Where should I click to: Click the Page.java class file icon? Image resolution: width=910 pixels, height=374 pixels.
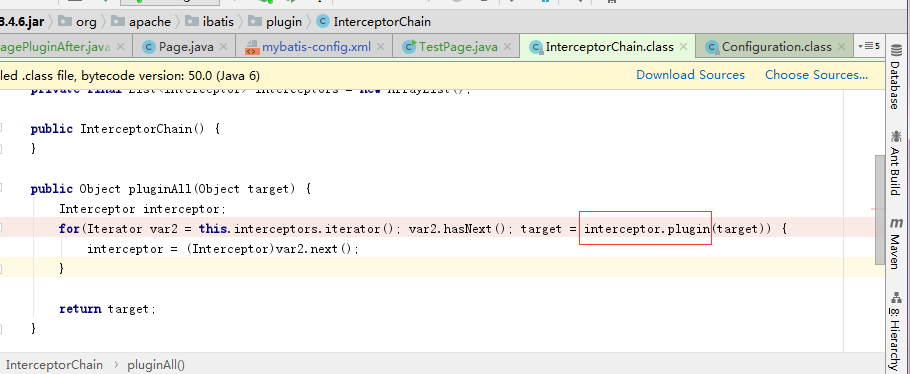[x=149, y=47]
